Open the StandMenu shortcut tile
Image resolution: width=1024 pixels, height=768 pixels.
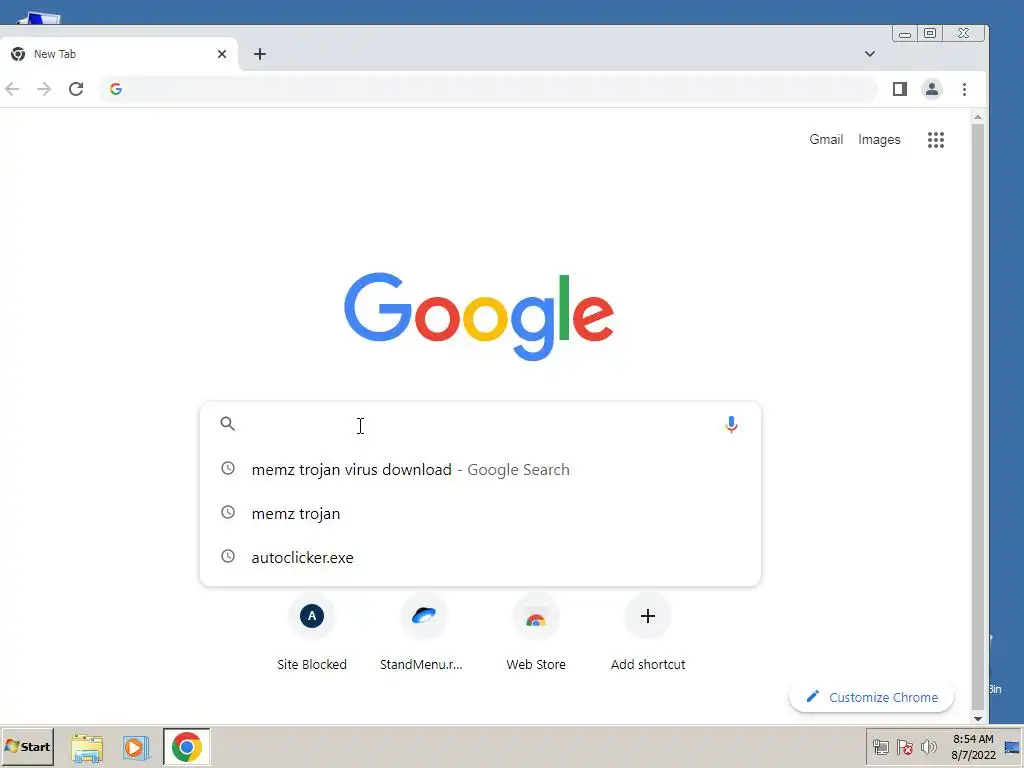[x=422, y=632]
